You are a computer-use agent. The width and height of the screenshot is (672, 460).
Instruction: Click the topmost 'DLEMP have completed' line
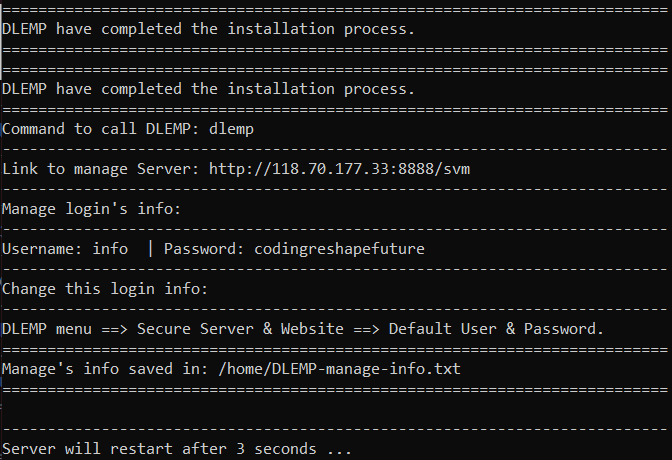point(208,28)
